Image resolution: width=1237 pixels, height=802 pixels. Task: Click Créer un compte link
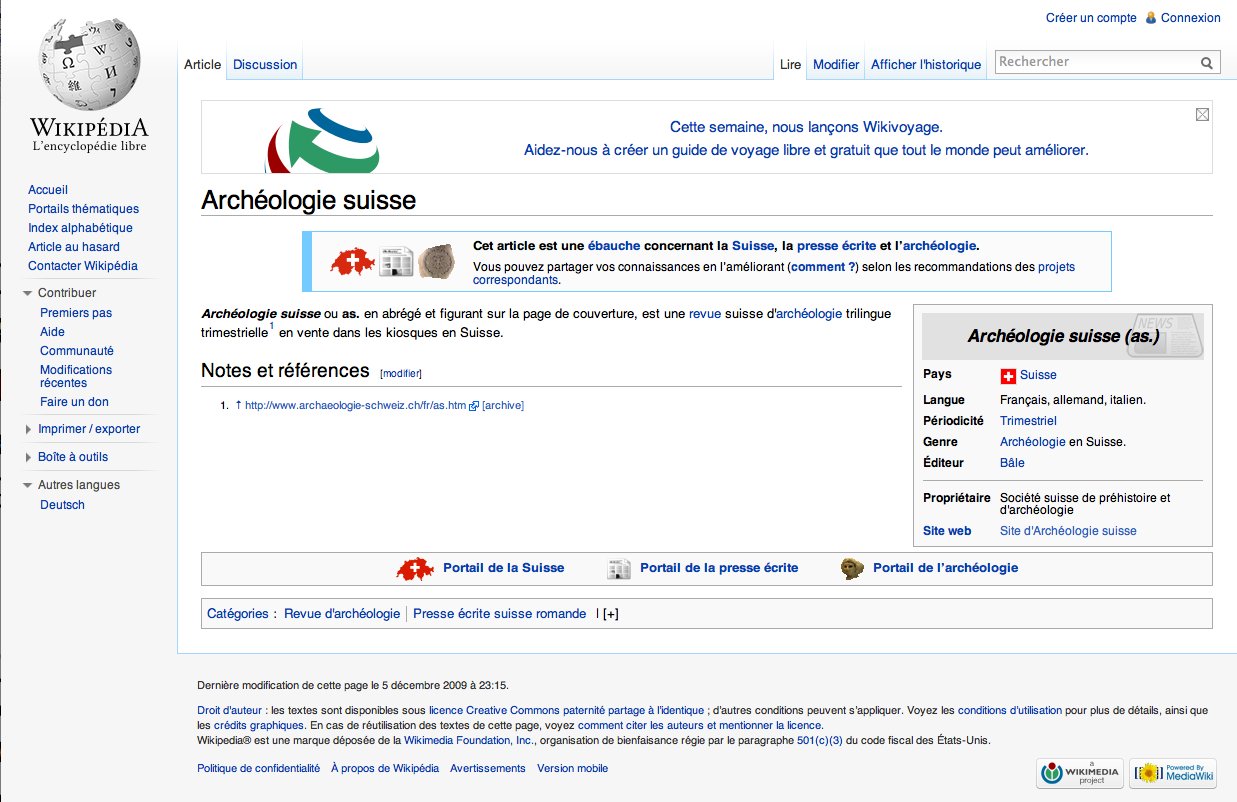1091,18
